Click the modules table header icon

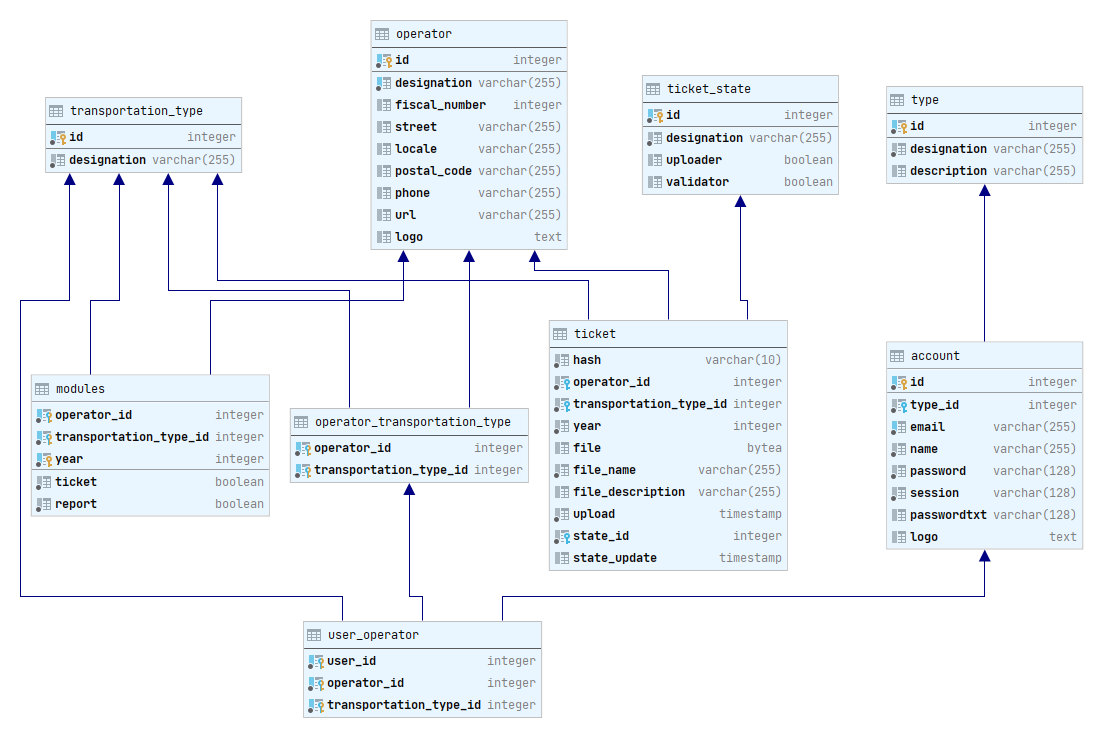tap(43, 389)
